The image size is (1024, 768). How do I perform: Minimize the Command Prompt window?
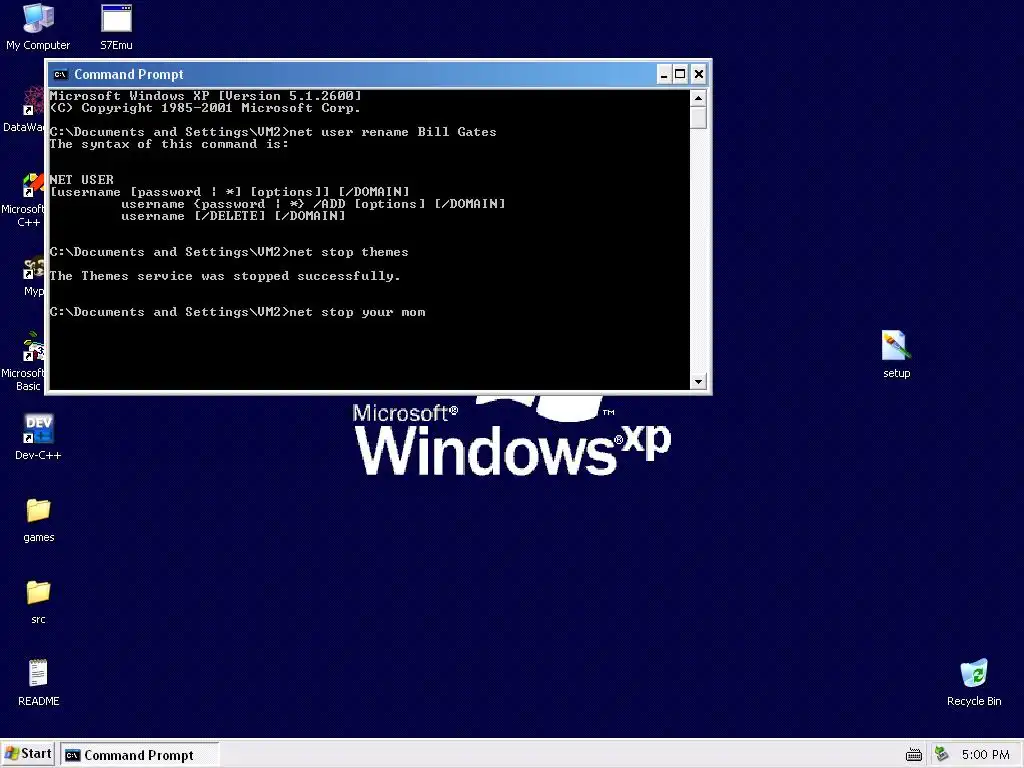(x=664, y=74)
